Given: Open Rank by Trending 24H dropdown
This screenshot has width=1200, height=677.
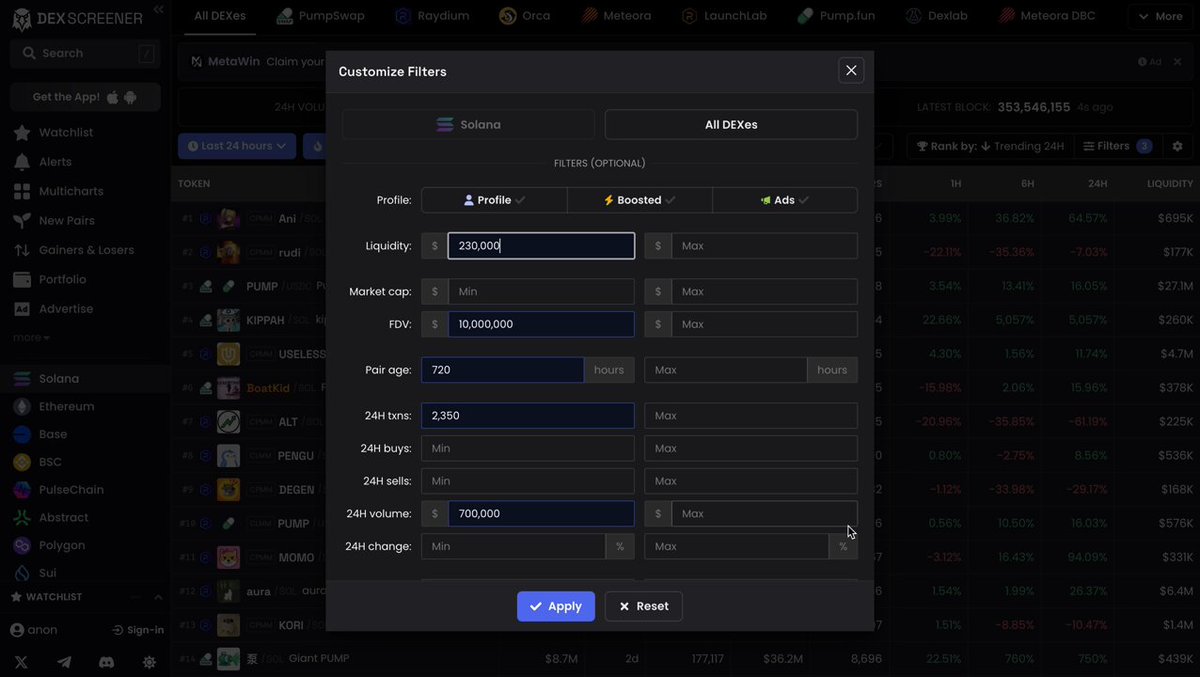Looking at the screenshot, I should [990, 146].
